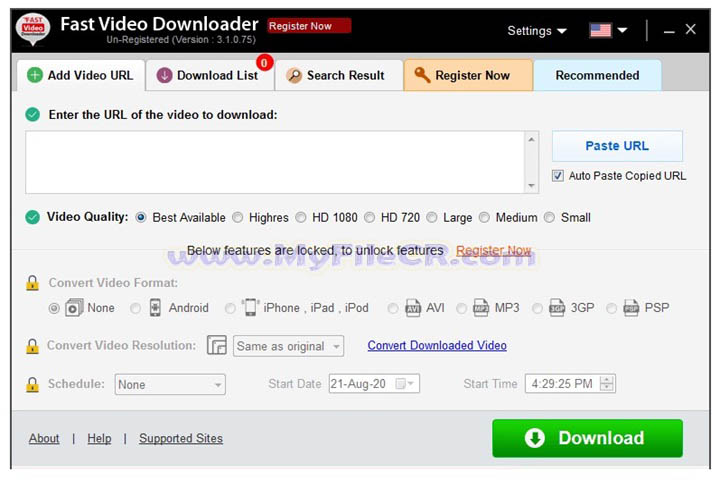Select None convert format radio button

coord(54,309)
